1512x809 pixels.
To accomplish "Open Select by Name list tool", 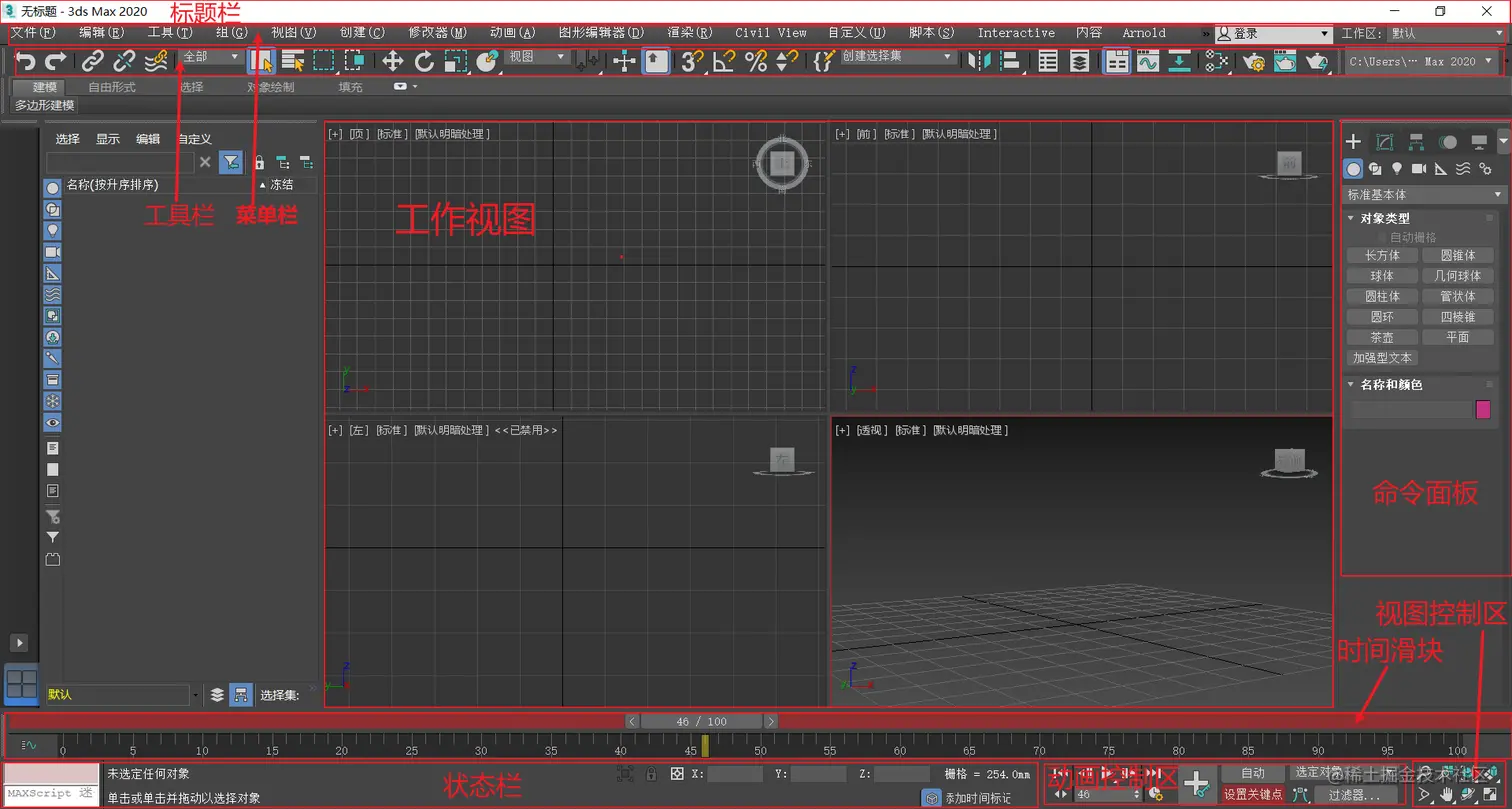I will 292,62.
